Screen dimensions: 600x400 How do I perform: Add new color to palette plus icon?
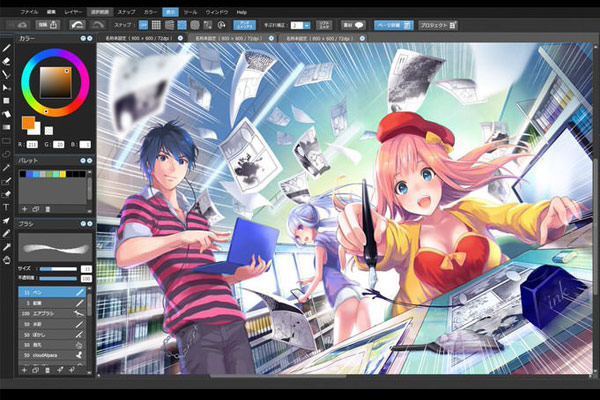[24, 209]
